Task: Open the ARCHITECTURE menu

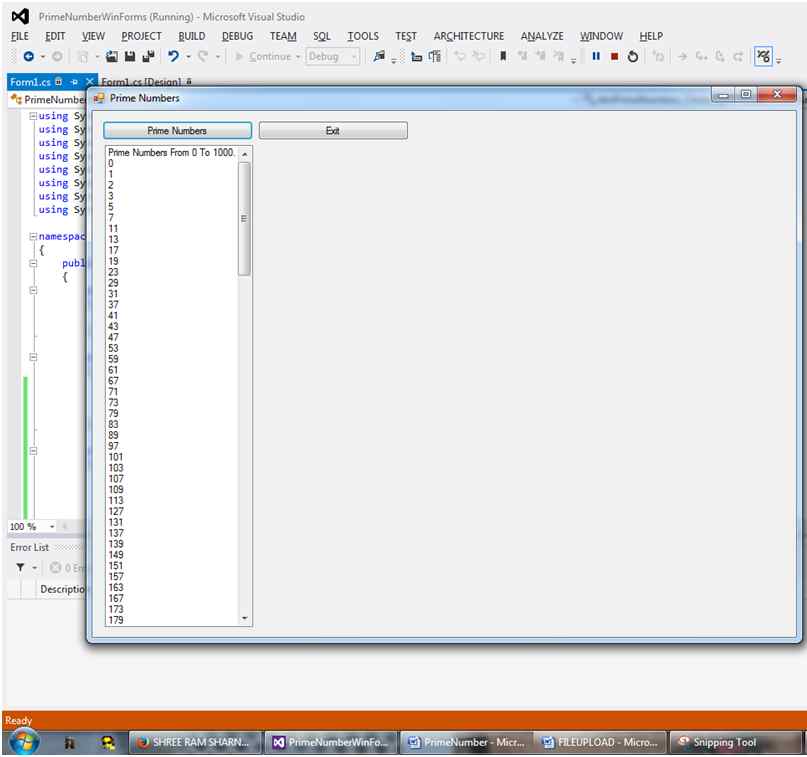Action: [x=468, y=36]
